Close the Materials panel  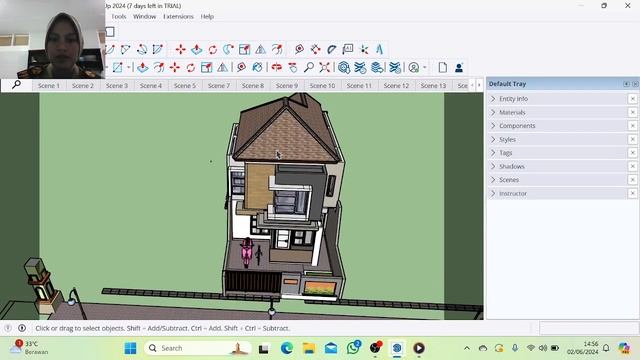[x=633, y=112]
